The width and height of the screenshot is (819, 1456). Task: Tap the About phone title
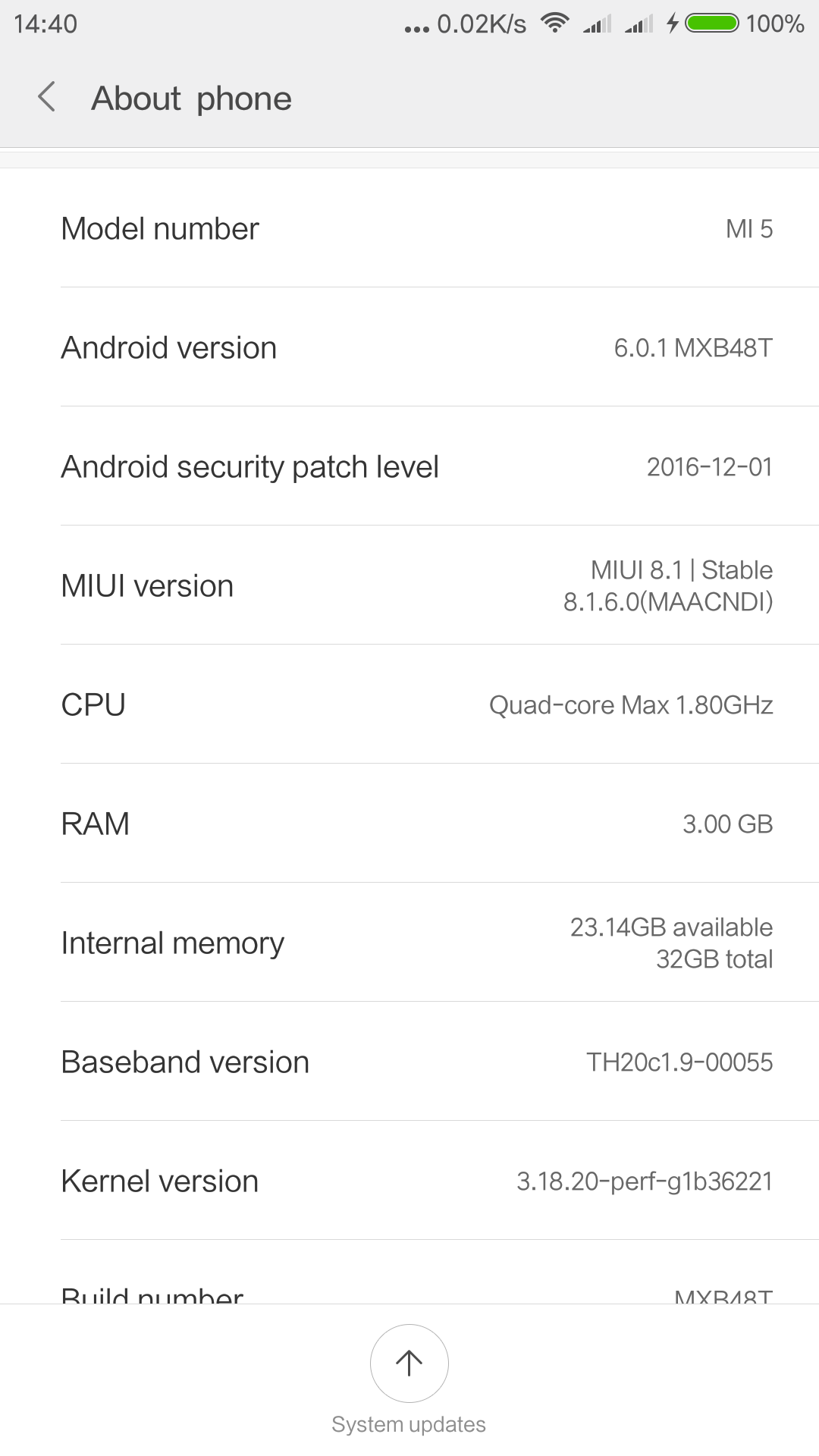click(x=191, y=99)
